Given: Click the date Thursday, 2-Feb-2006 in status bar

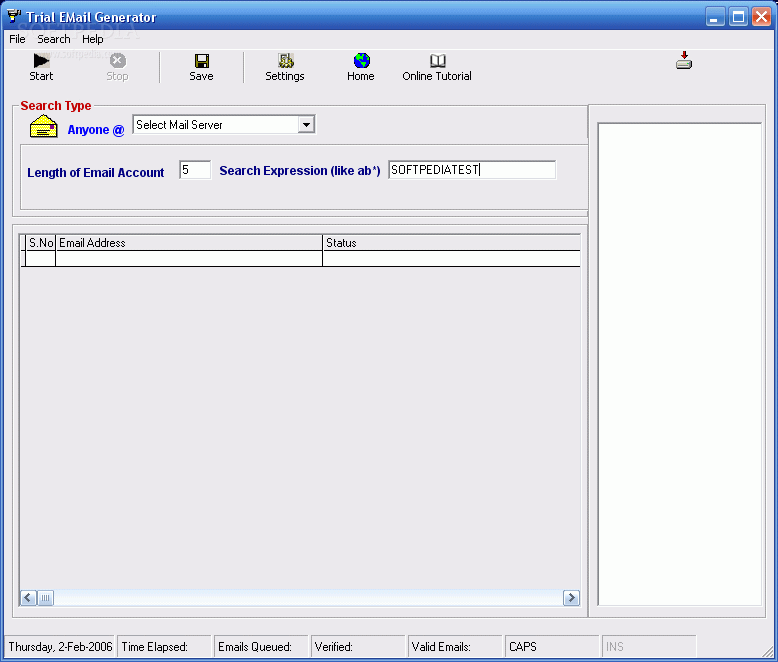Looking at the screenshot, I should click(x=60, y=647).
